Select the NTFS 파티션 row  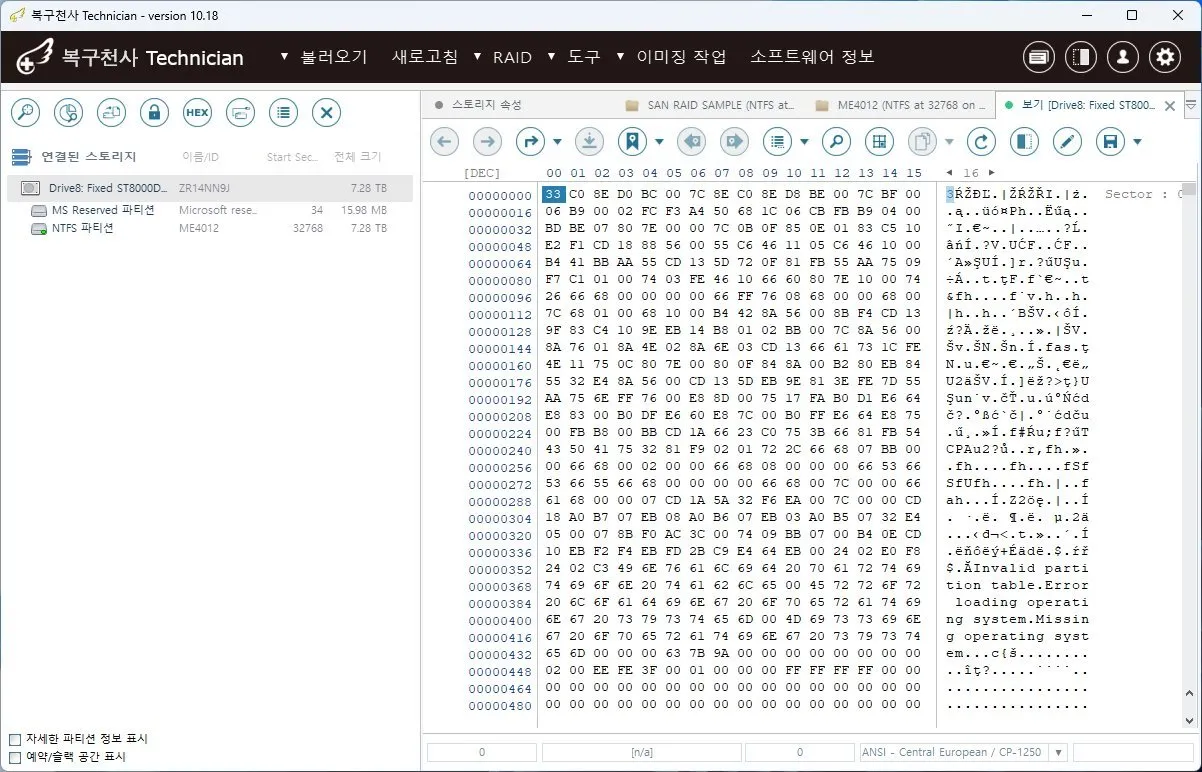(x=209, y=228)
